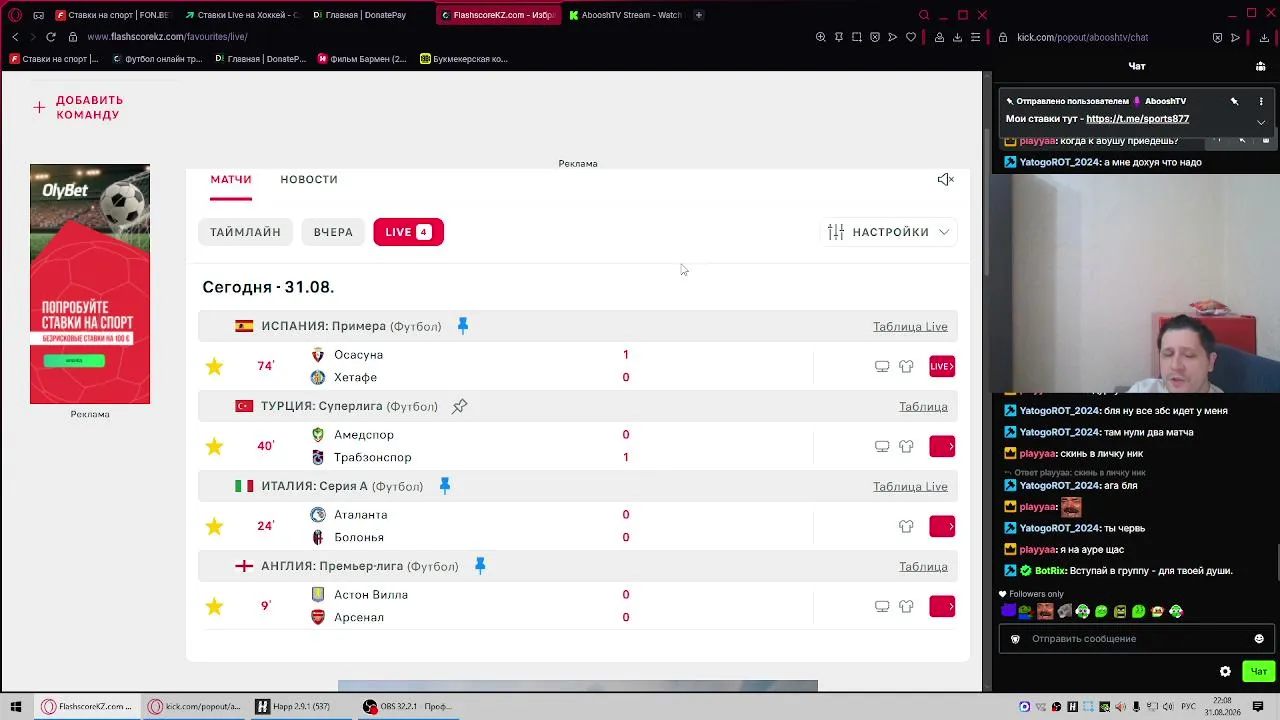The image size is (1280, 720).
Task: Open chat settings gear icon
Action: click(x=1225, y=672)
